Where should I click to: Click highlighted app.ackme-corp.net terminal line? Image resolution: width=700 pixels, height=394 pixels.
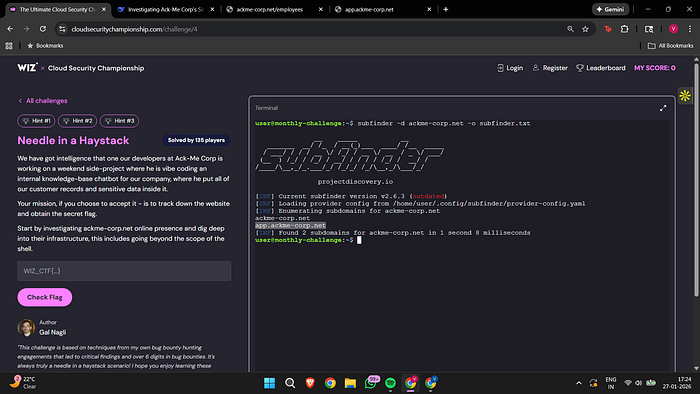(x=290, y=225)
